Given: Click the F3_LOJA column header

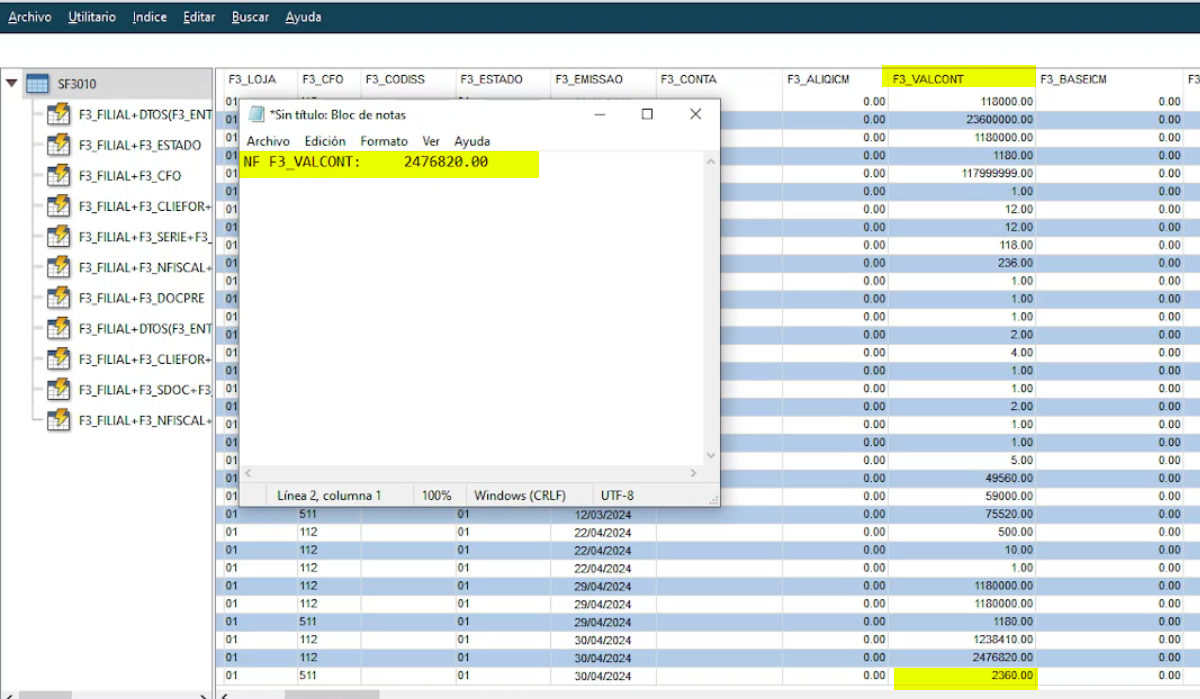Looking at the screenshot, I should [x=257, y=79].
